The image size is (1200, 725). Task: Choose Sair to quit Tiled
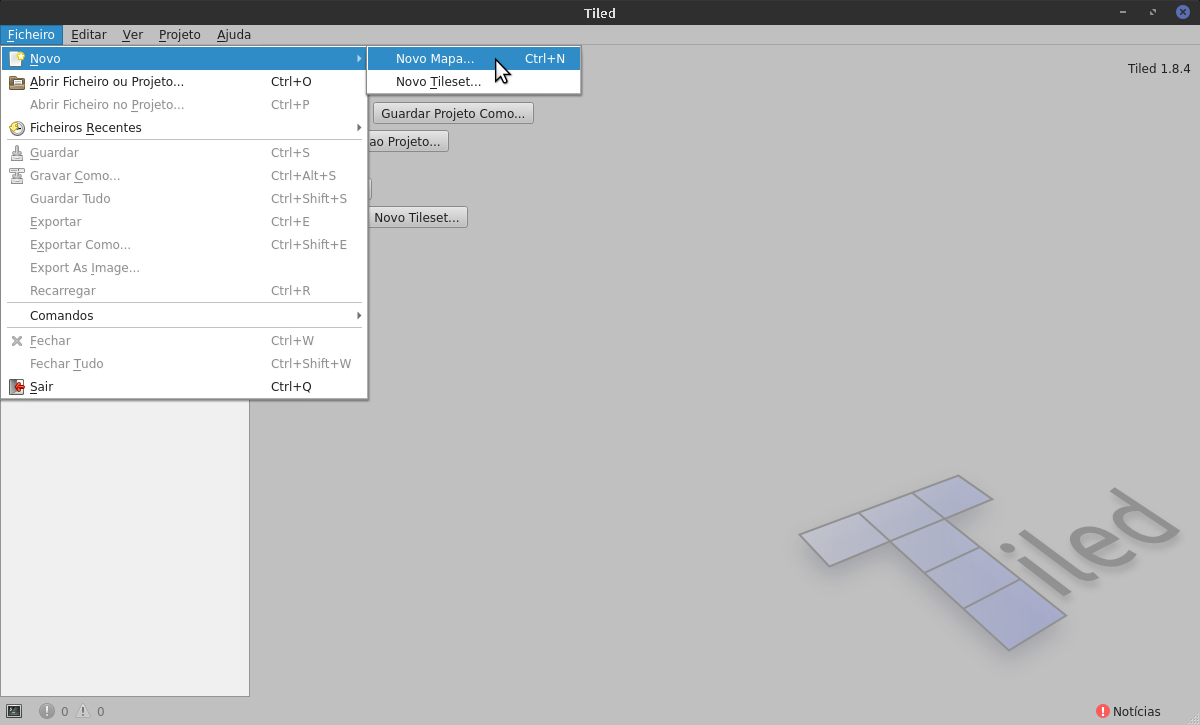(184, 387)
